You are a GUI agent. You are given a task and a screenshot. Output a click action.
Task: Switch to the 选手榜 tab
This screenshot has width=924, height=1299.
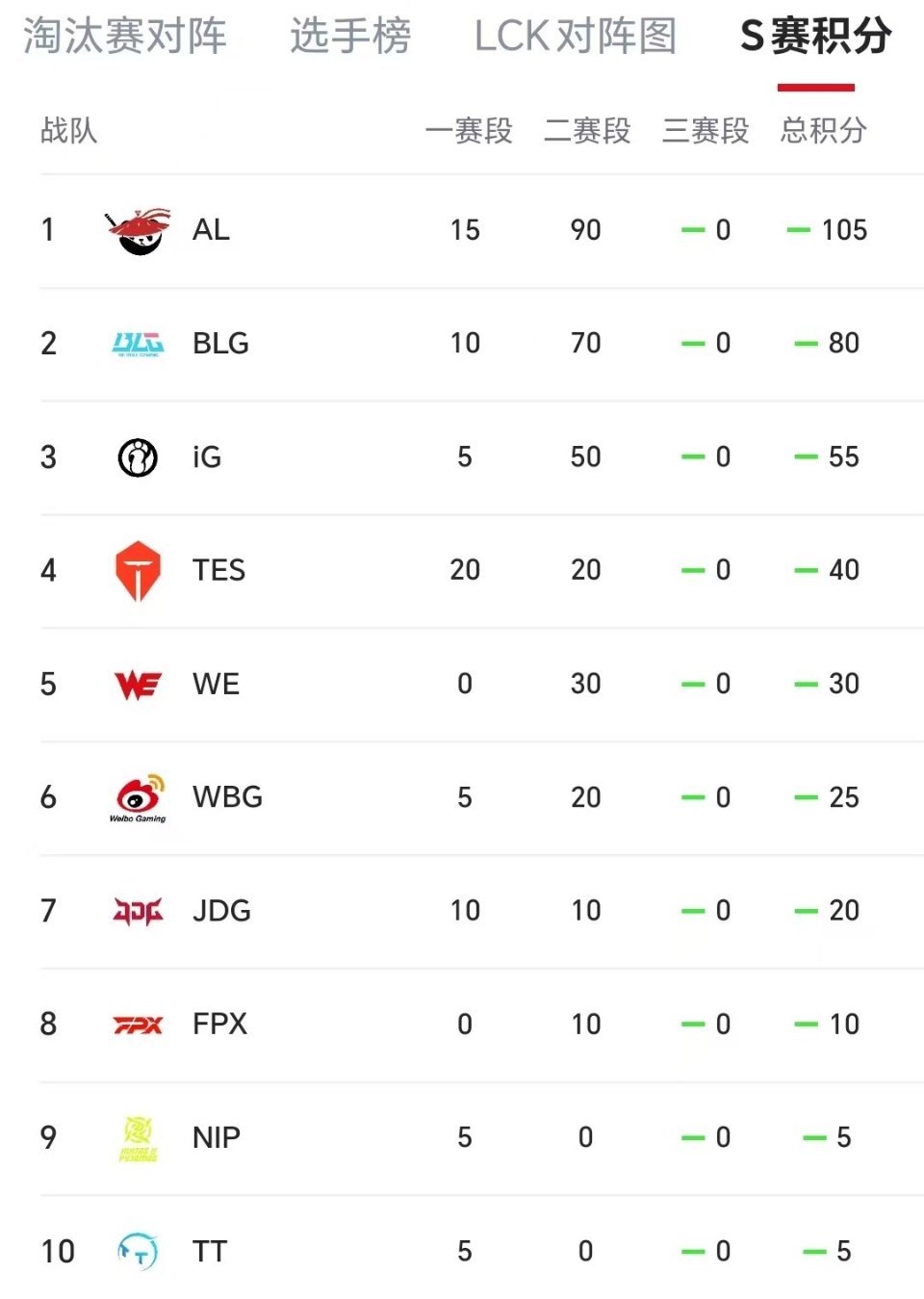pos(350,37)
